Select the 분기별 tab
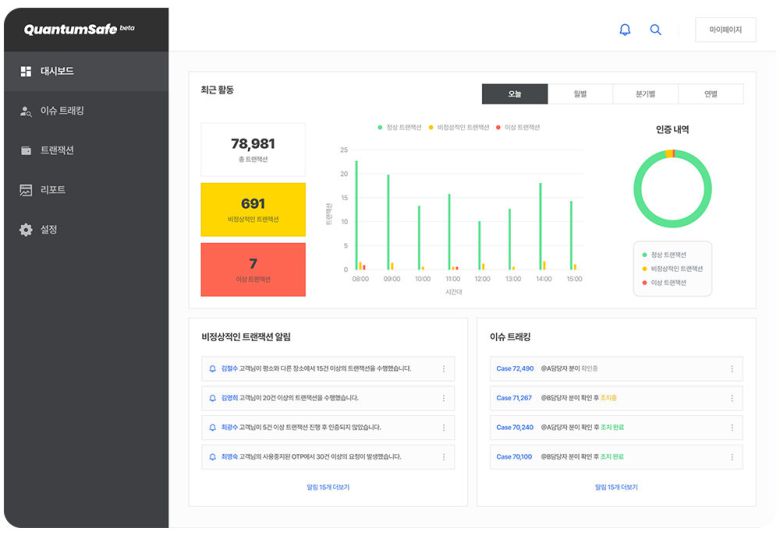 [x=645, y=94]
